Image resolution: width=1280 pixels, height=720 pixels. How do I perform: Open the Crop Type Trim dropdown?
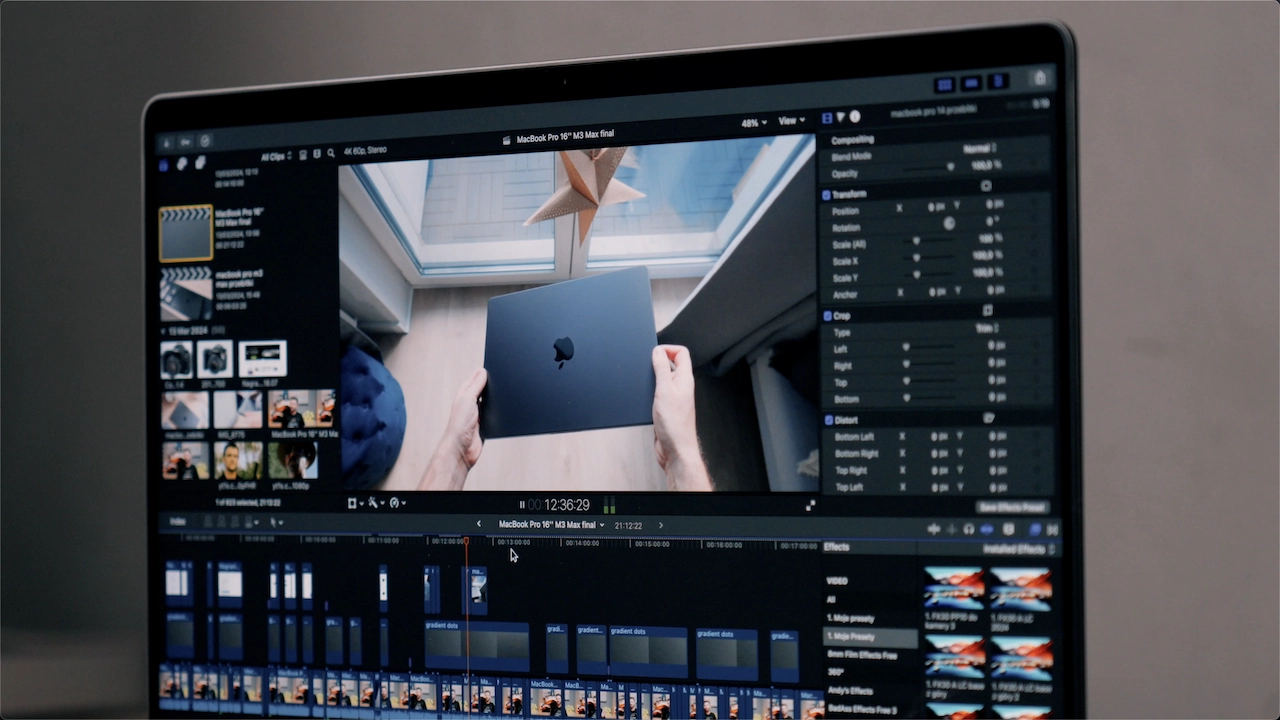click(987, 328)
